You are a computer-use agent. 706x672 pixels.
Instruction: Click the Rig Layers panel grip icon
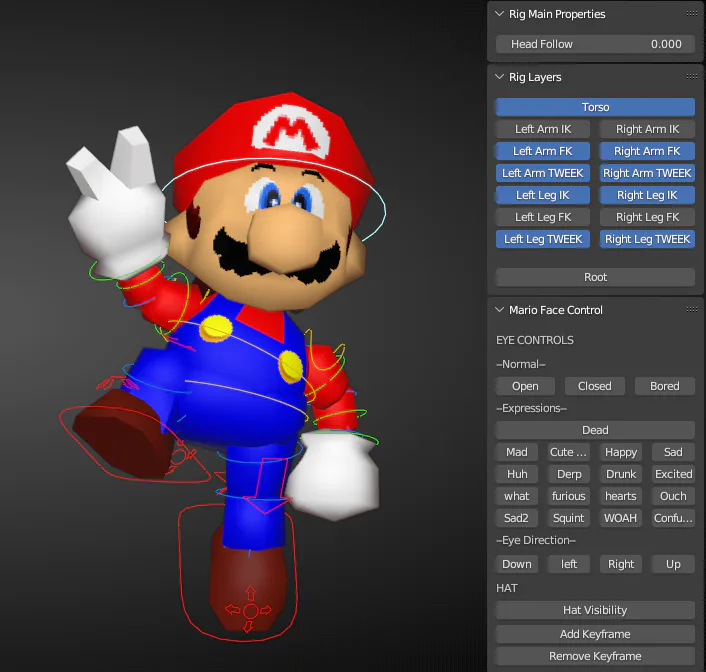click(692, 77)
